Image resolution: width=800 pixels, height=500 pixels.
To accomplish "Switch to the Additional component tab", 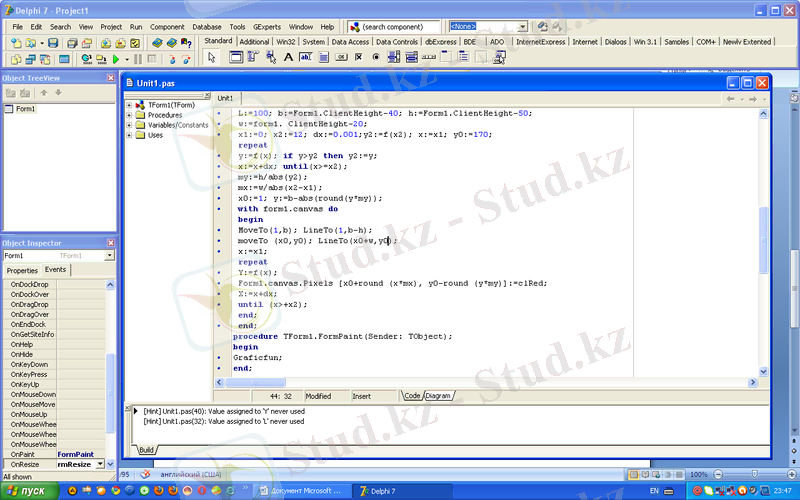I will coord(254,42).
